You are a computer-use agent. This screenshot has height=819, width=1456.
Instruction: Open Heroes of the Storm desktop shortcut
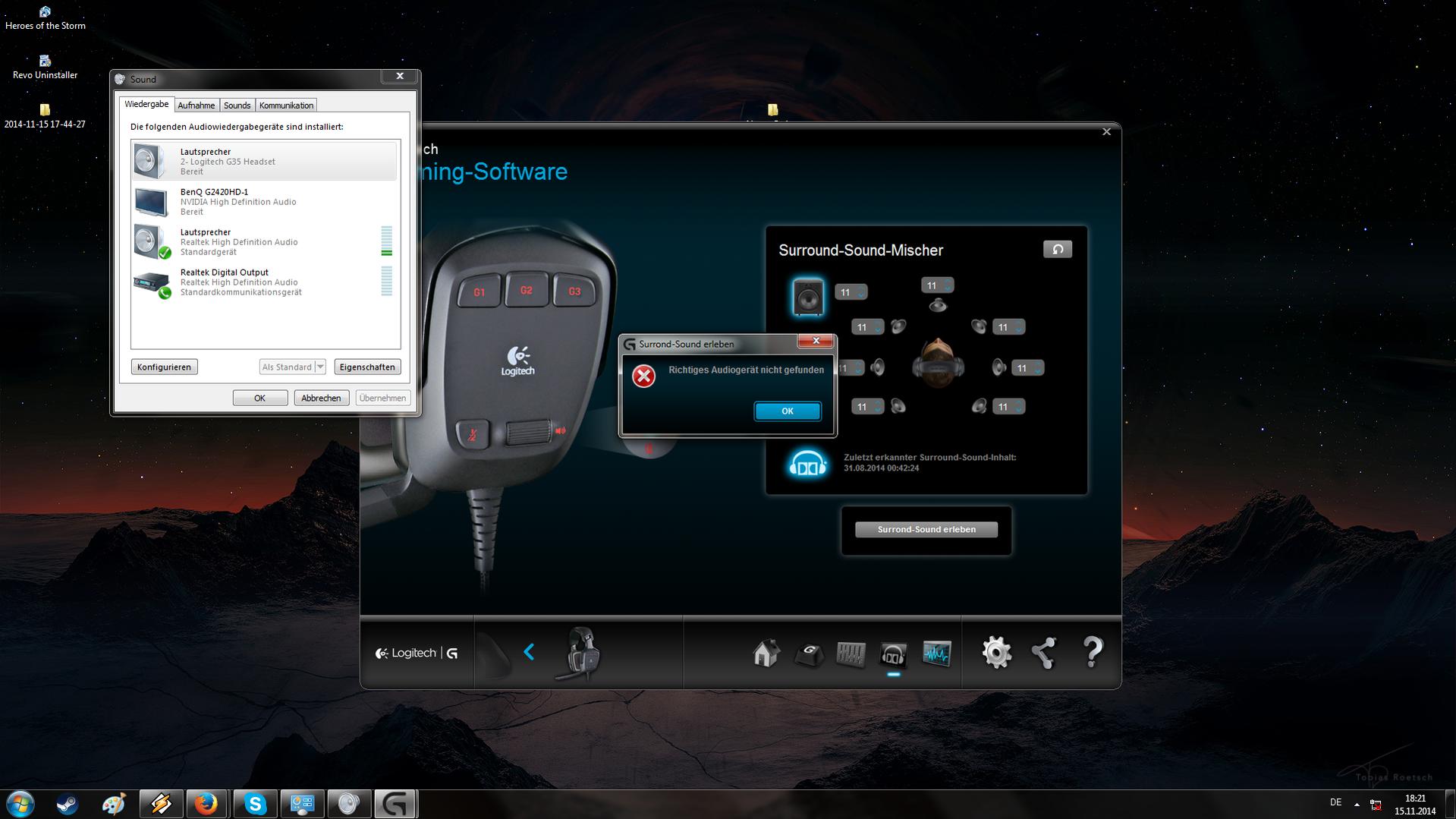[x=45, y=18]
